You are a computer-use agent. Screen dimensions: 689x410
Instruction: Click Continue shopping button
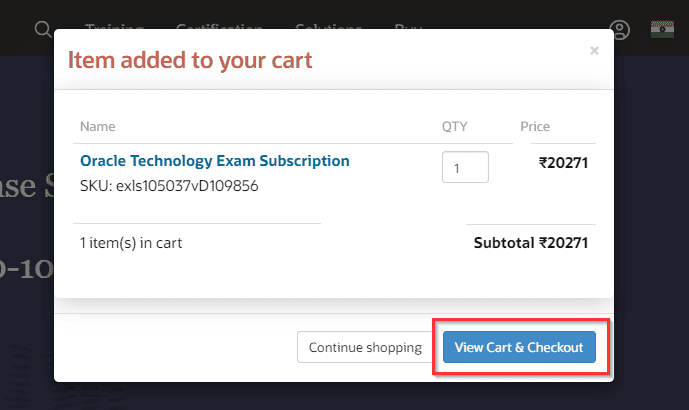point(365,347)
